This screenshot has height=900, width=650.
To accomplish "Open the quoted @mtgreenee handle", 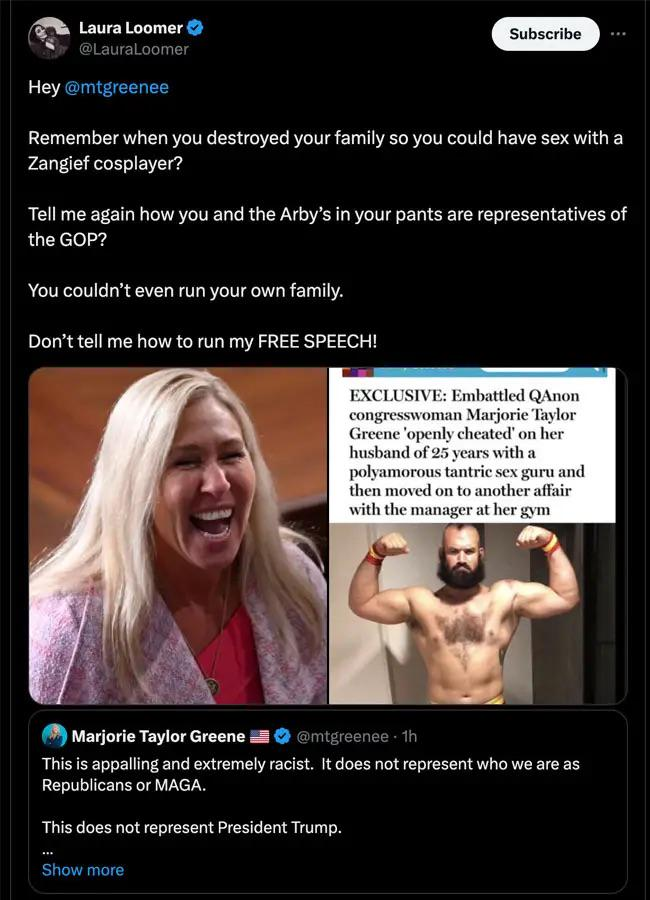I will 342,736.
